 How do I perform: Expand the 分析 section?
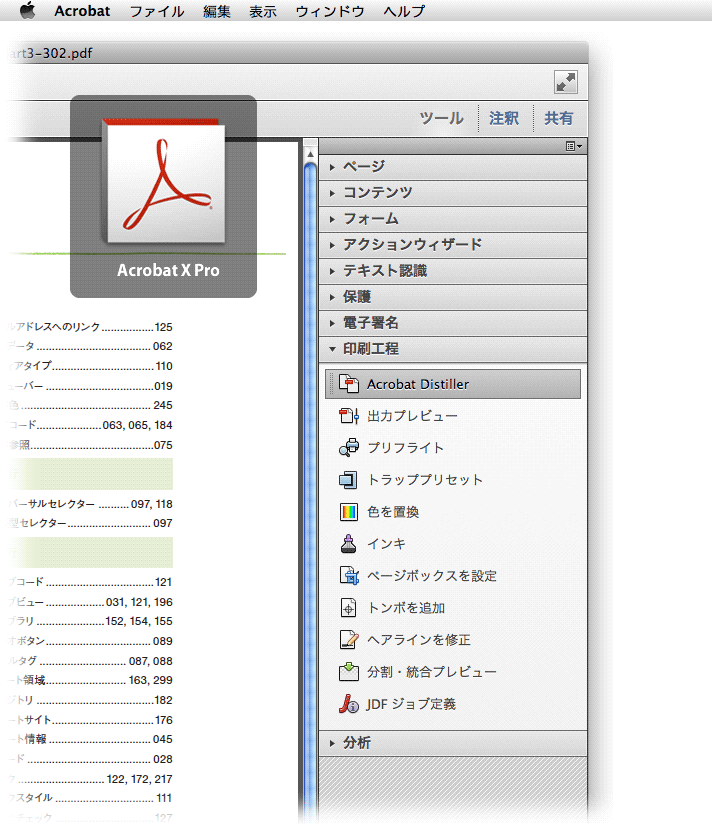pos(453,743)
